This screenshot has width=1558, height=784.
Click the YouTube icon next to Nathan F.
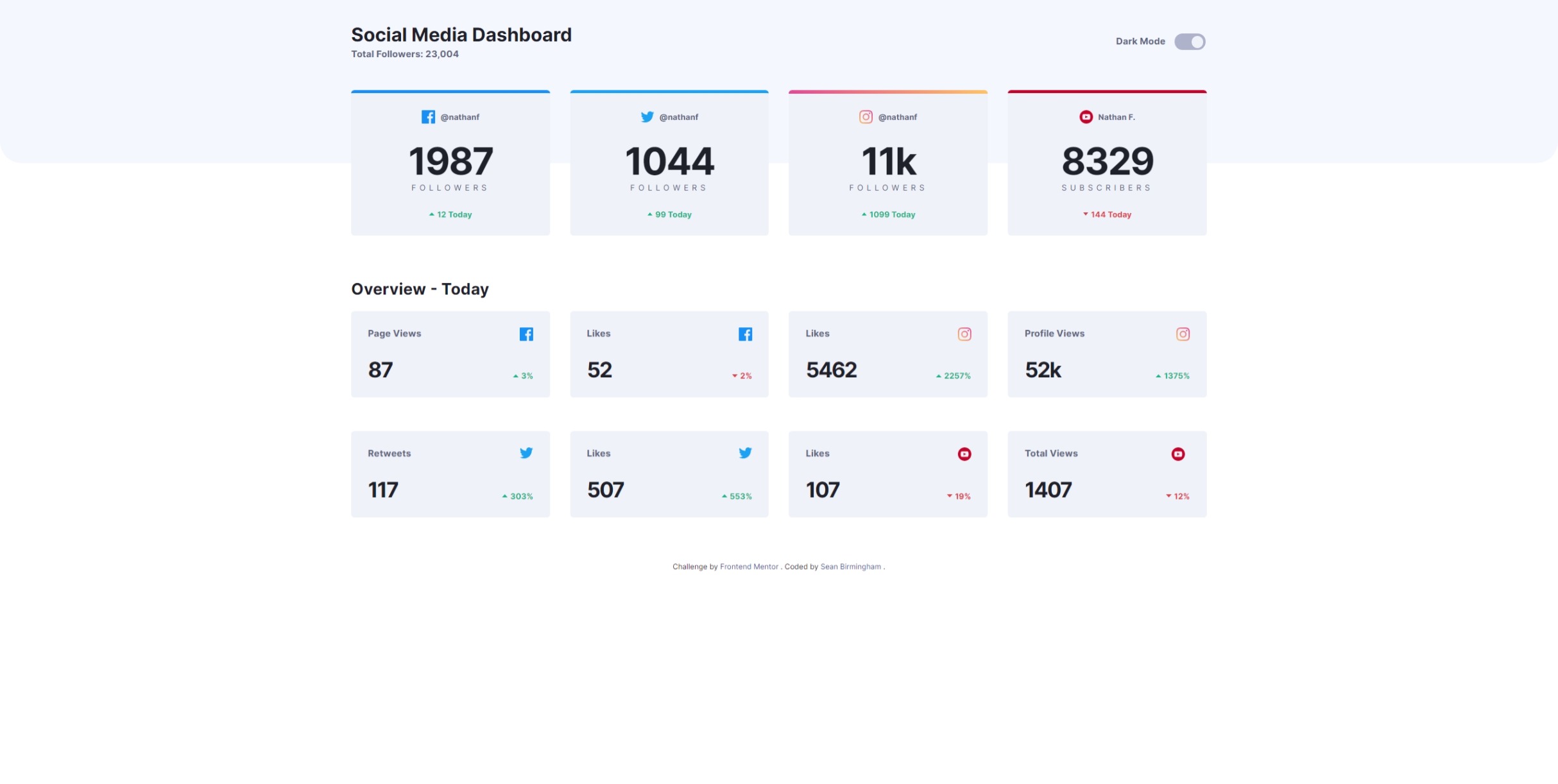[x=1086, y=117]
